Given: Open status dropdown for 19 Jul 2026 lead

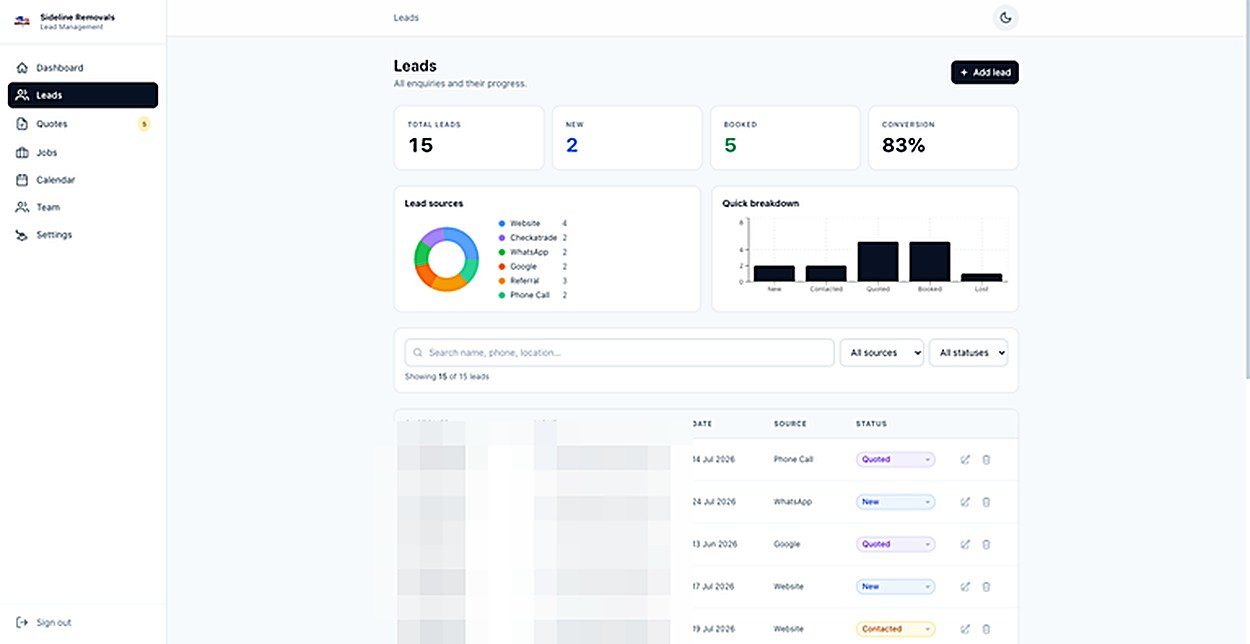Looking at the screenshot, I should (x=895, y=629).
